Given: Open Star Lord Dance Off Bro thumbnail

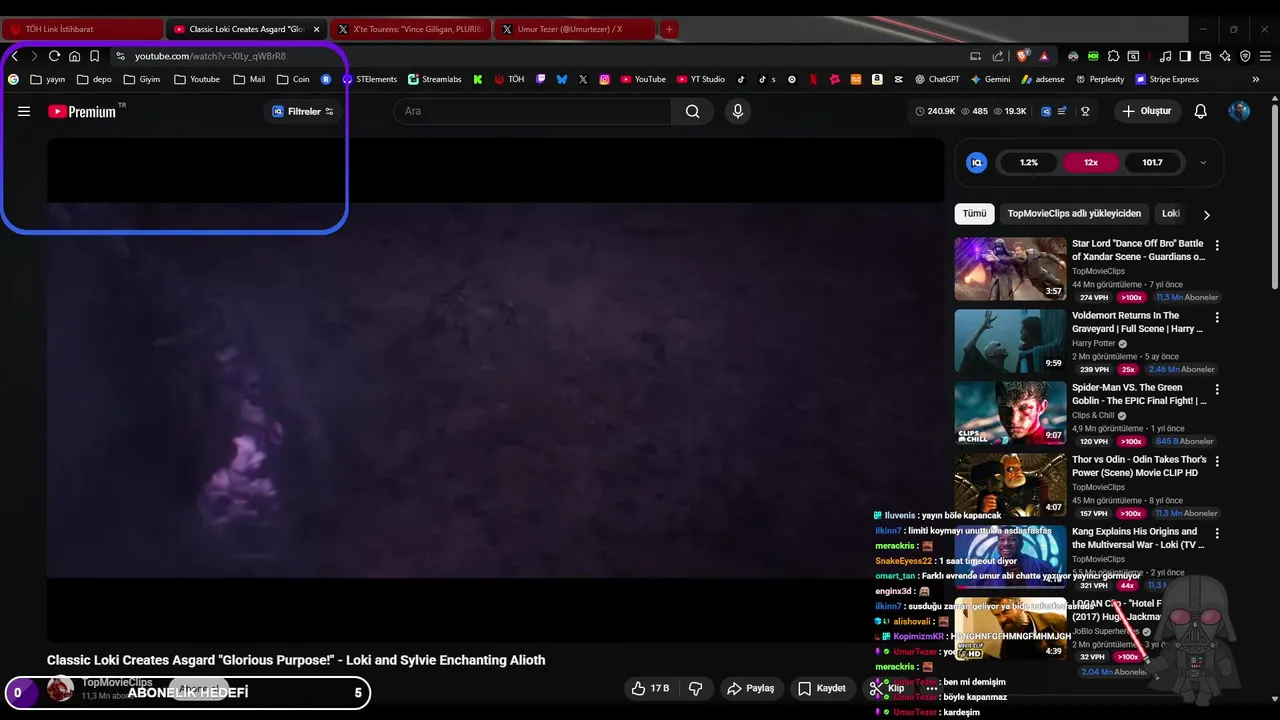Looking at the screenshot, I should (1011, 268).
